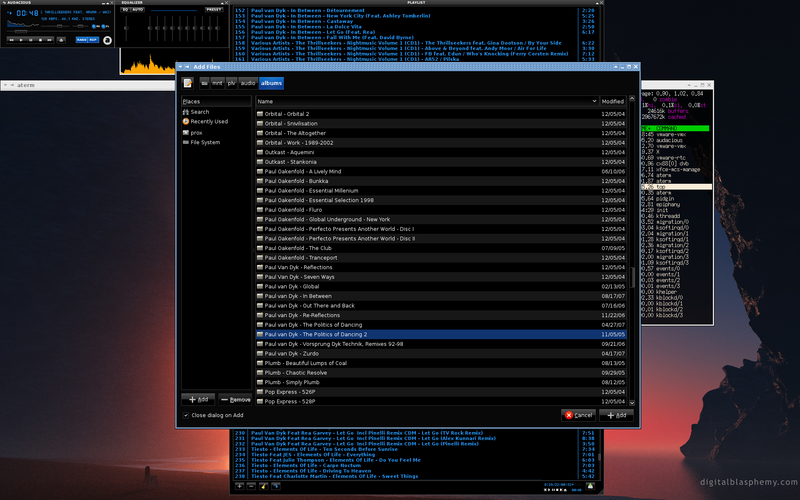
Task: Click Audacious next track button
Action: [49, 40]
